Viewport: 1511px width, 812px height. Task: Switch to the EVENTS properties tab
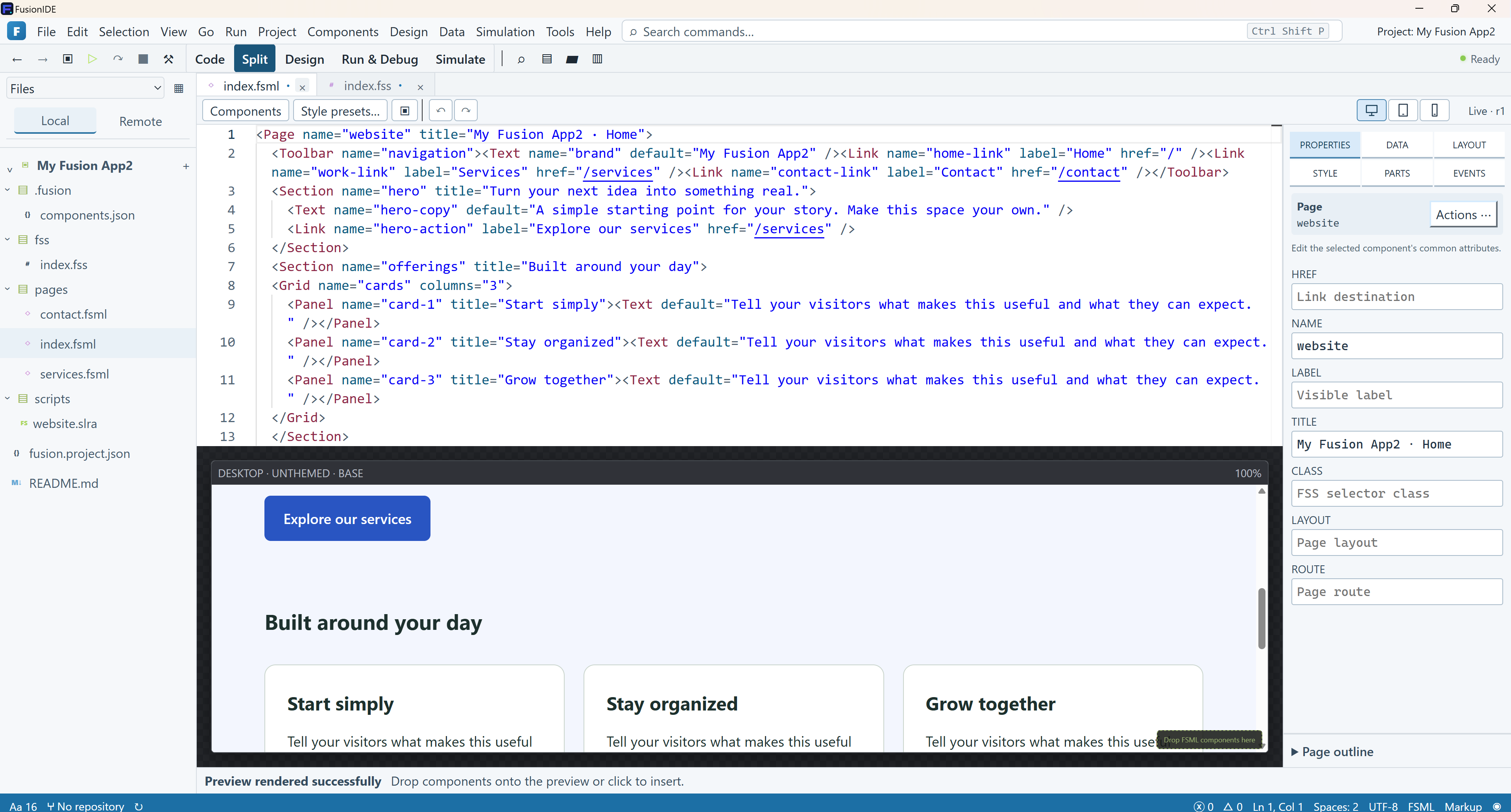click(x=1469, y=173)
